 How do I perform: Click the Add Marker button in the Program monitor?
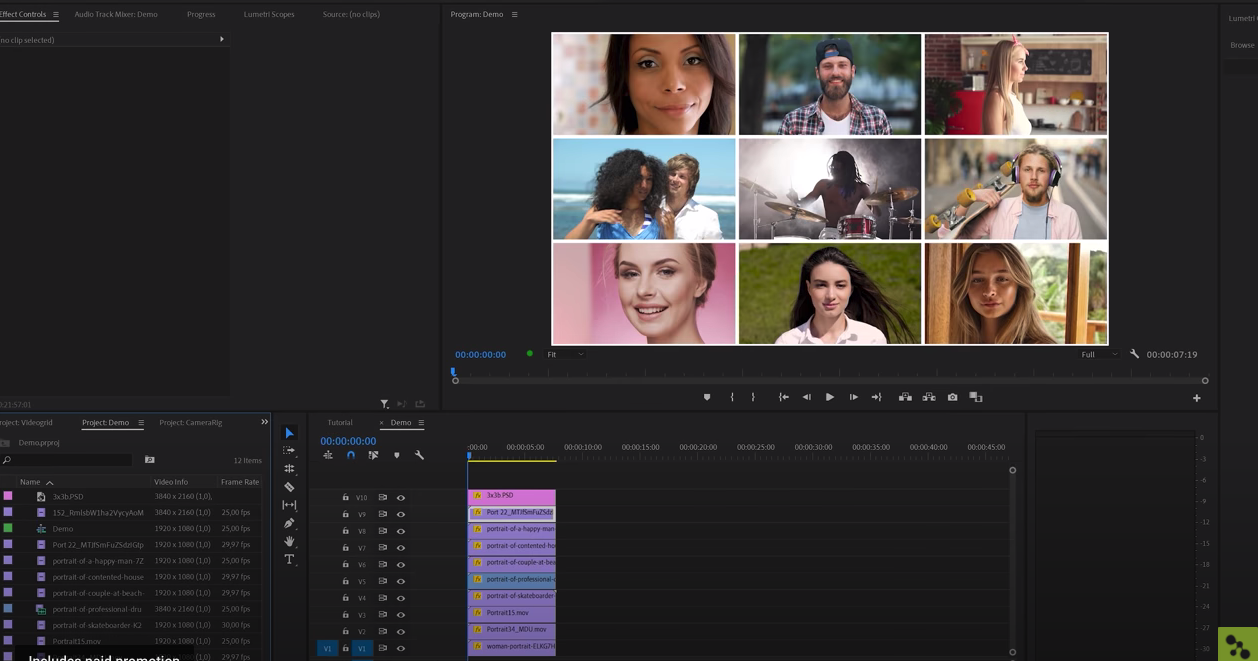pos(707,397)
